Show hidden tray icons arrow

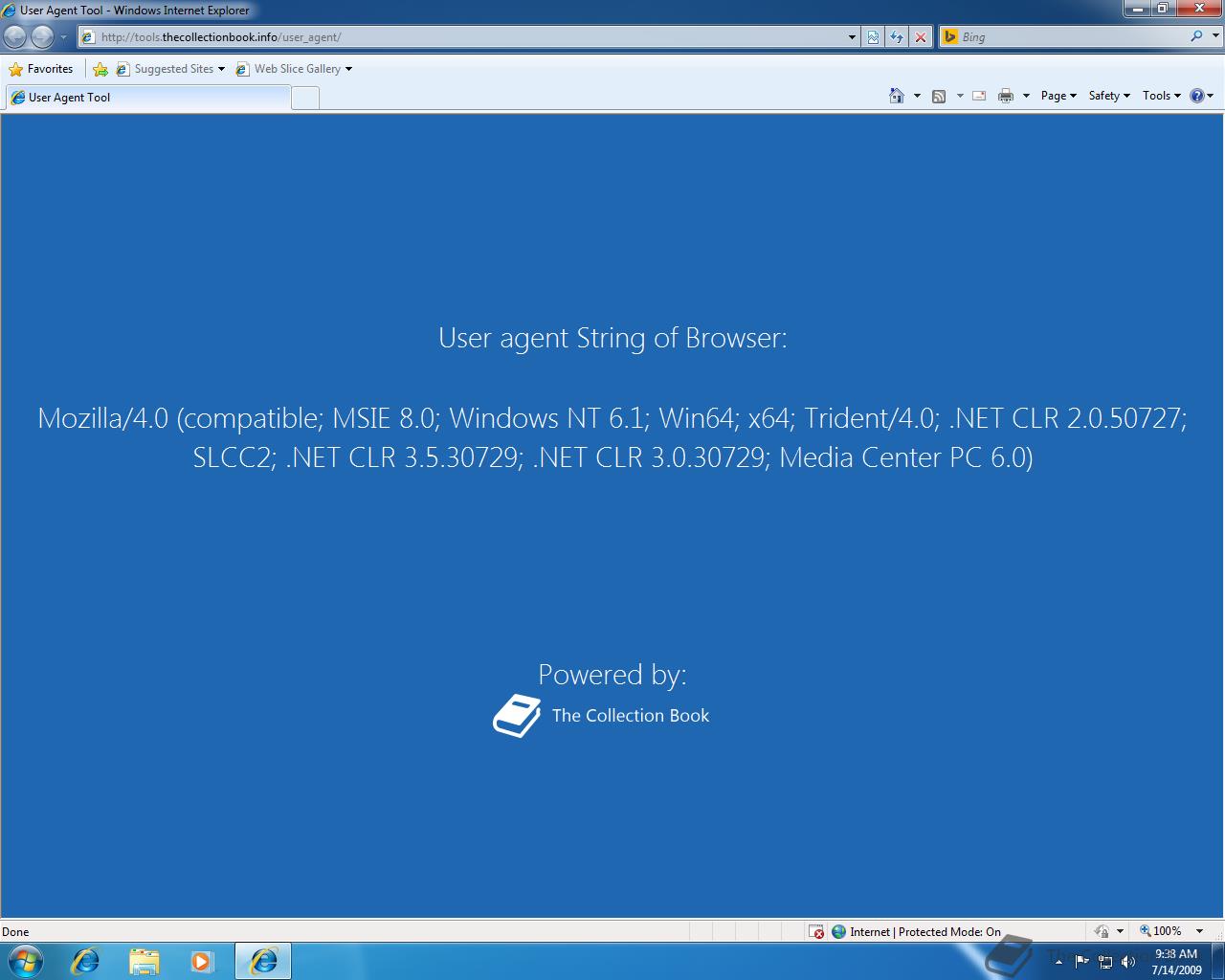pos(1058,962)
